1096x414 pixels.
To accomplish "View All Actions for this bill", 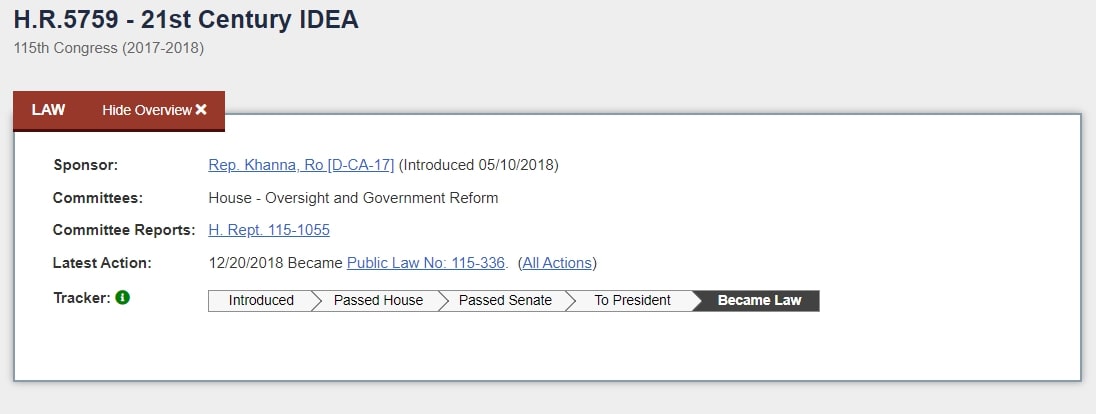I will 557,263.
